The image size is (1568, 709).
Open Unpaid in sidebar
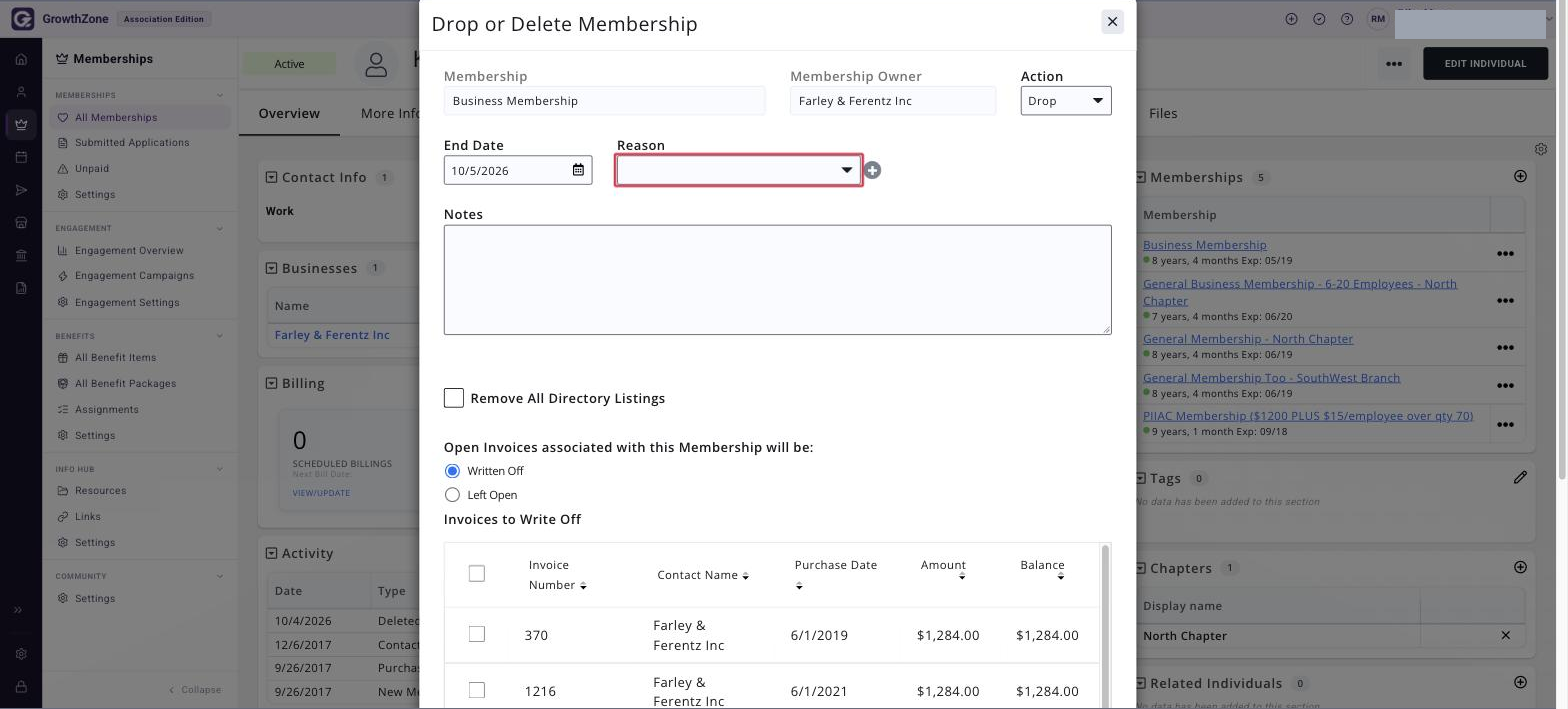point(92,169)
